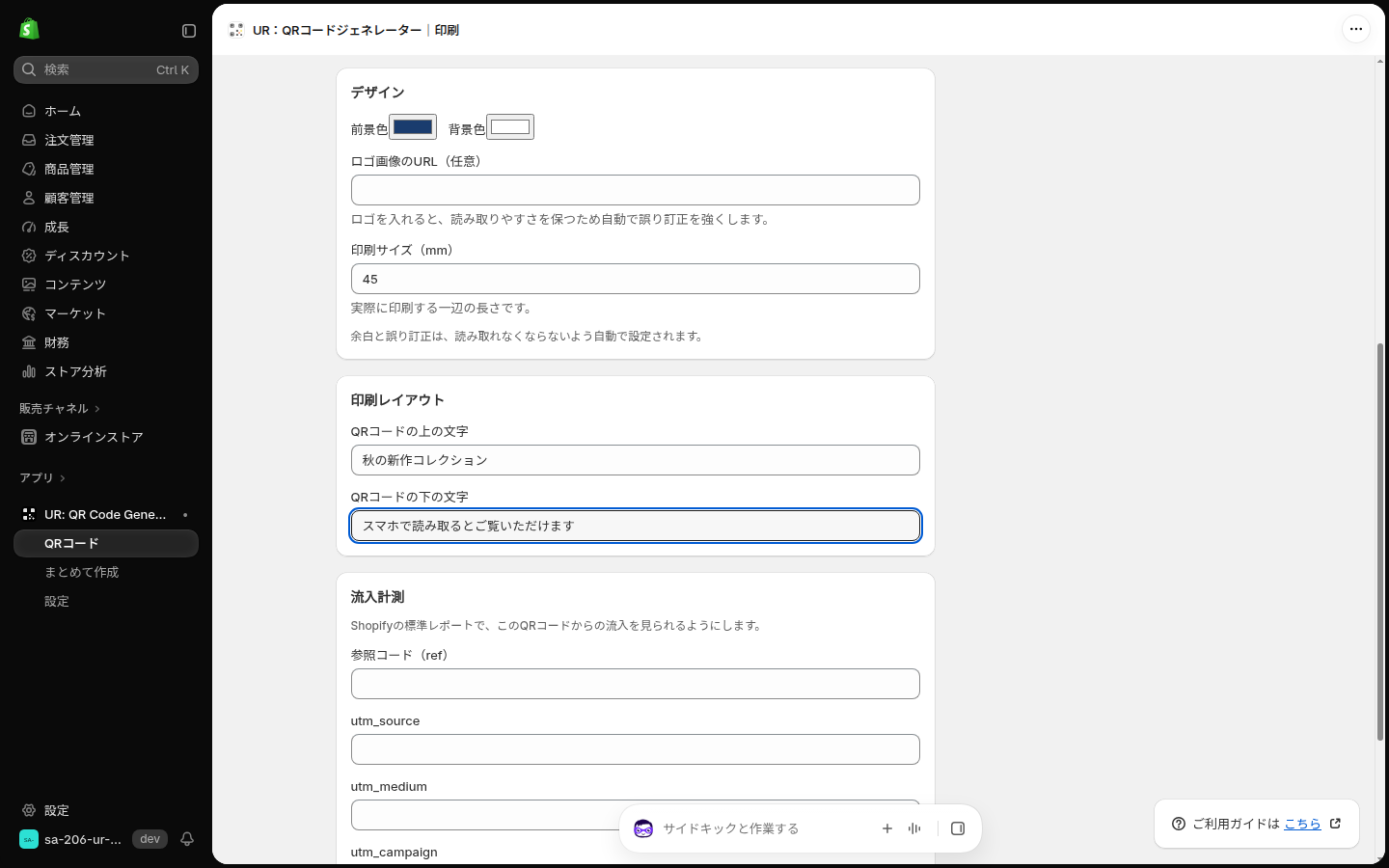This screenshot has width=1389, height=868.
Task: Open the store switcher sa-206-ur-…
Action: coord(70,839)
